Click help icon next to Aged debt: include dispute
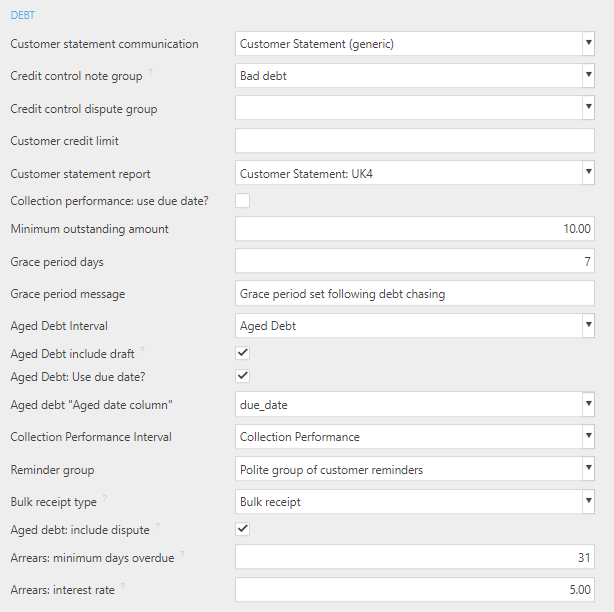Image resolution: width=614 pixels, height=612 pixels. pos(157,525)
